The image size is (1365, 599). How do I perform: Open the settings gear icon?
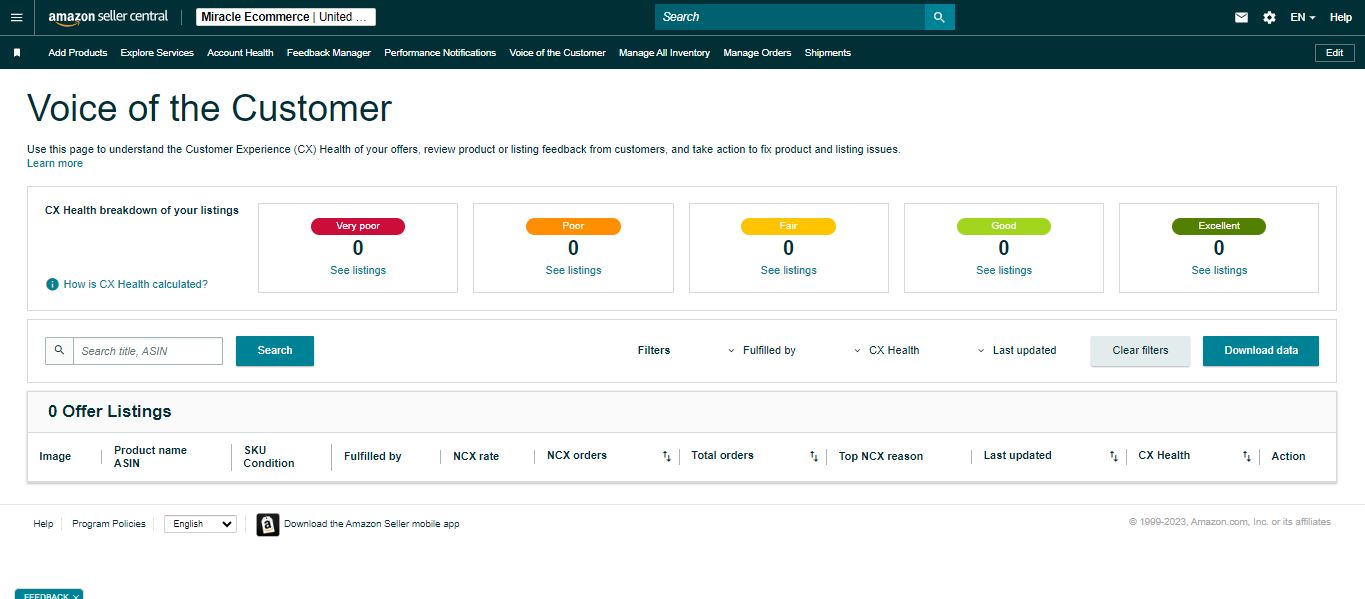tap(1269, 17)
